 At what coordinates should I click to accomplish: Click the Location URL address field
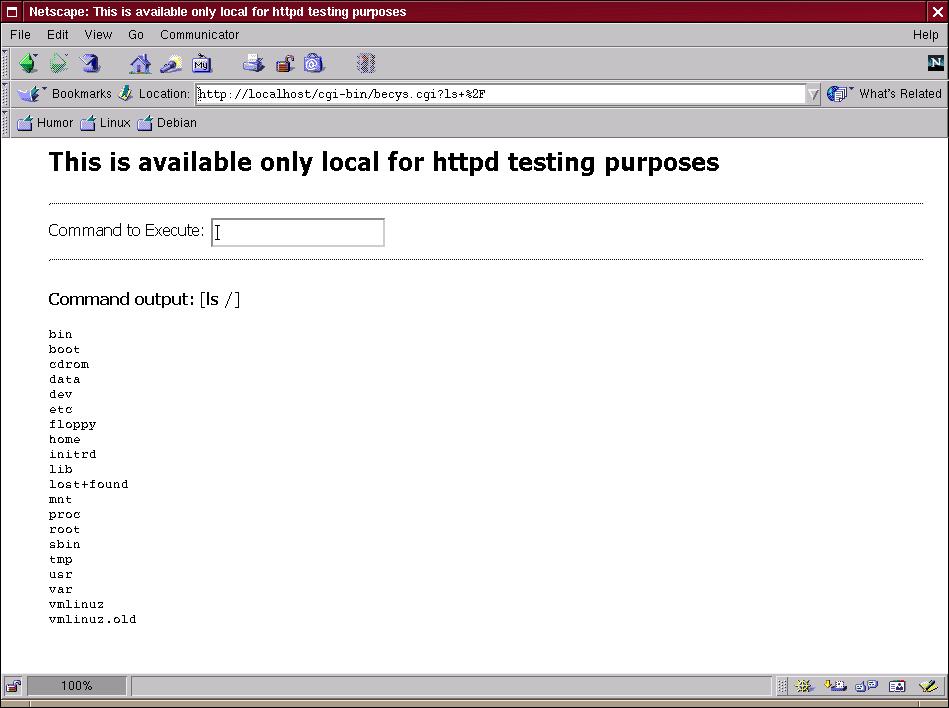[500, 94]
